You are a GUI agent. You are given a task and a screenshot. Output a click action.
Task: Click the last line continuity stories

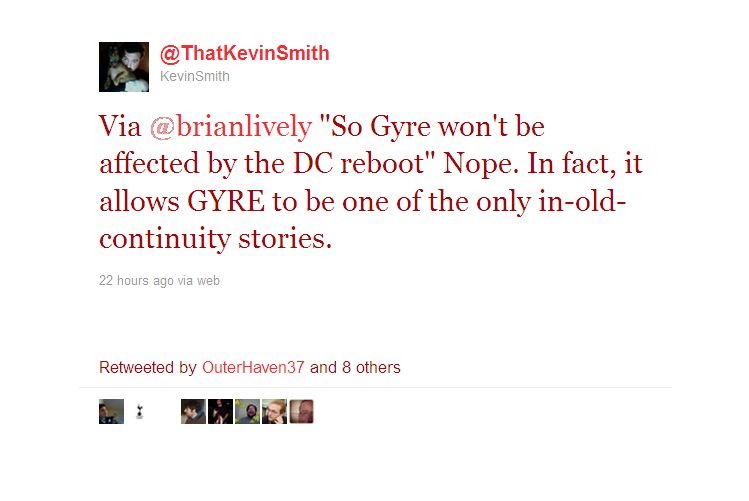215,238
